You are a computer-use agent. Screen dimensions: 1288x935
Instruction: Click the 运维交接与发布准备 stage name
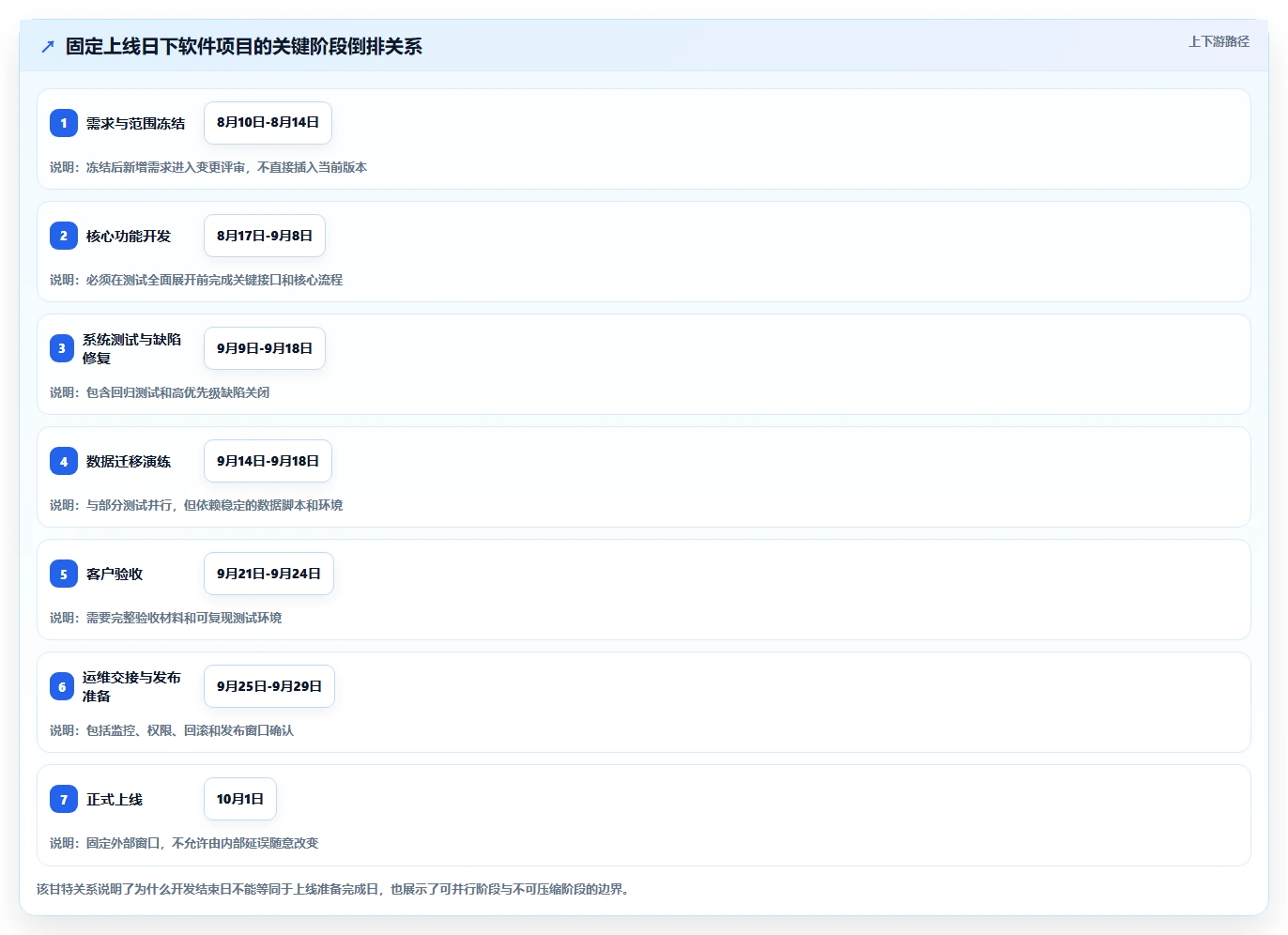[131, 686]
